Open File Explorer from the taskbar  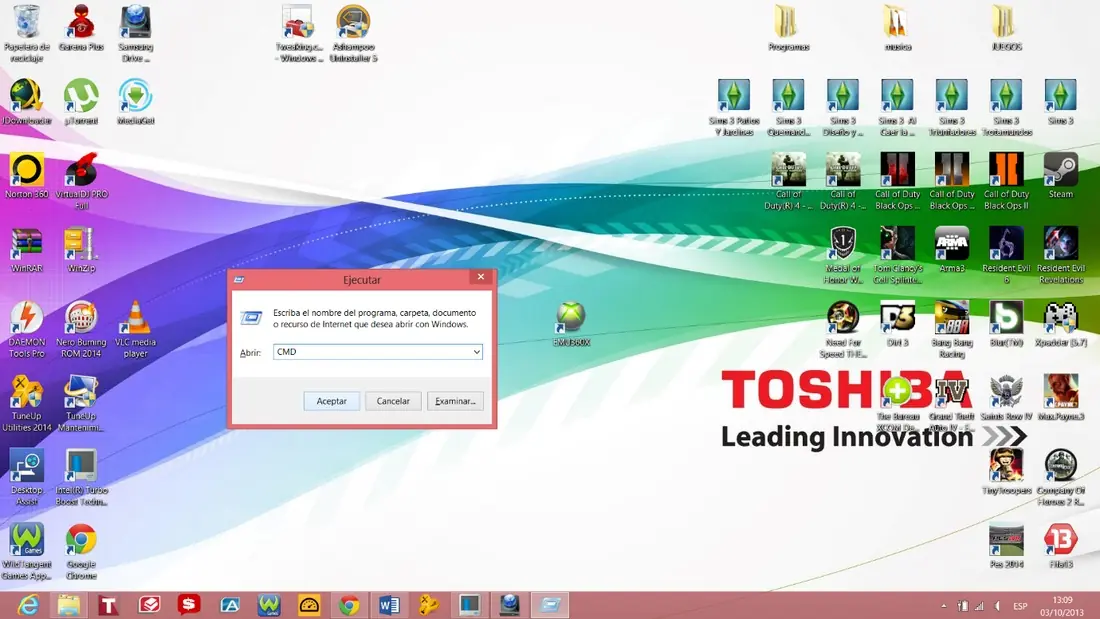click(69, 605)
